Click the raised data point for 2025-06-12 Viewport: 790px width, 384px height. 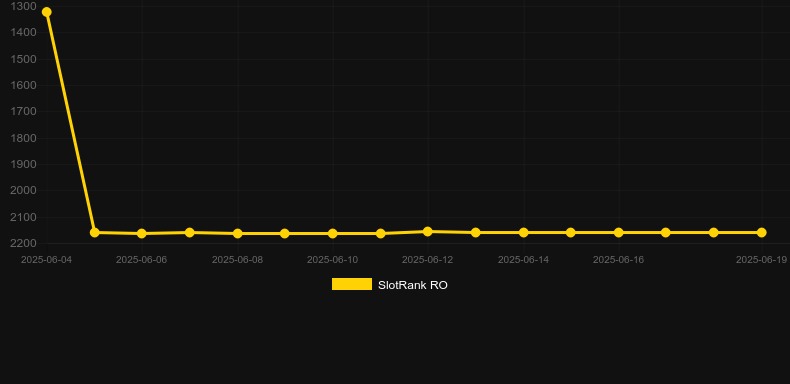428,231
